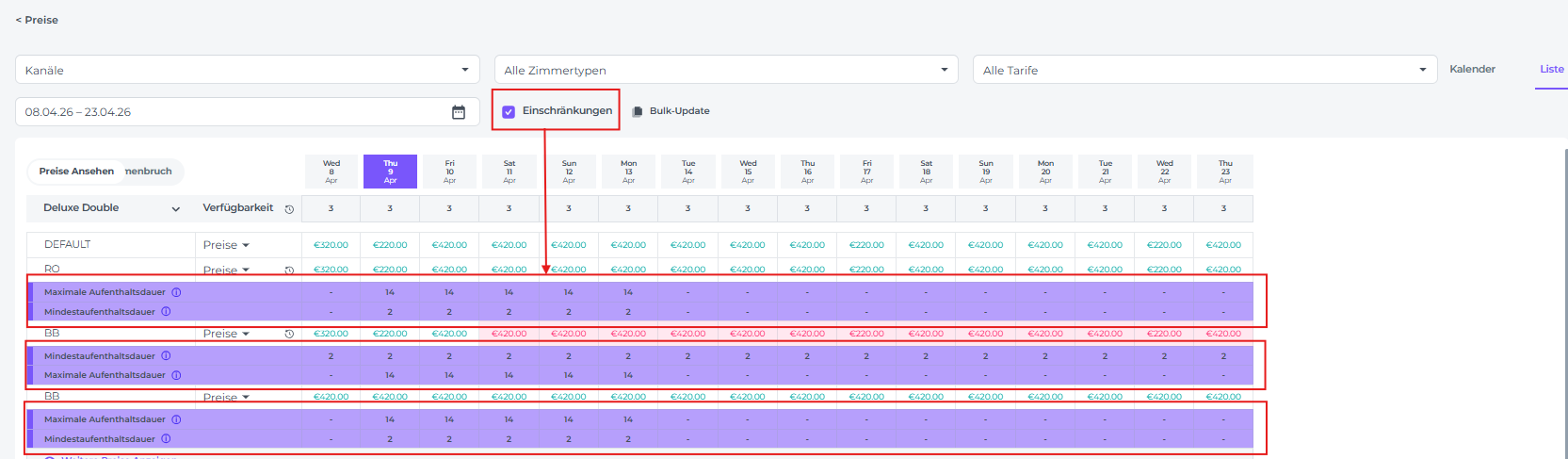Image resolution: width=1568 pixels, height=459 pixels.
Task: Switch to the Kalender view tab
Action: point(1472,69)
